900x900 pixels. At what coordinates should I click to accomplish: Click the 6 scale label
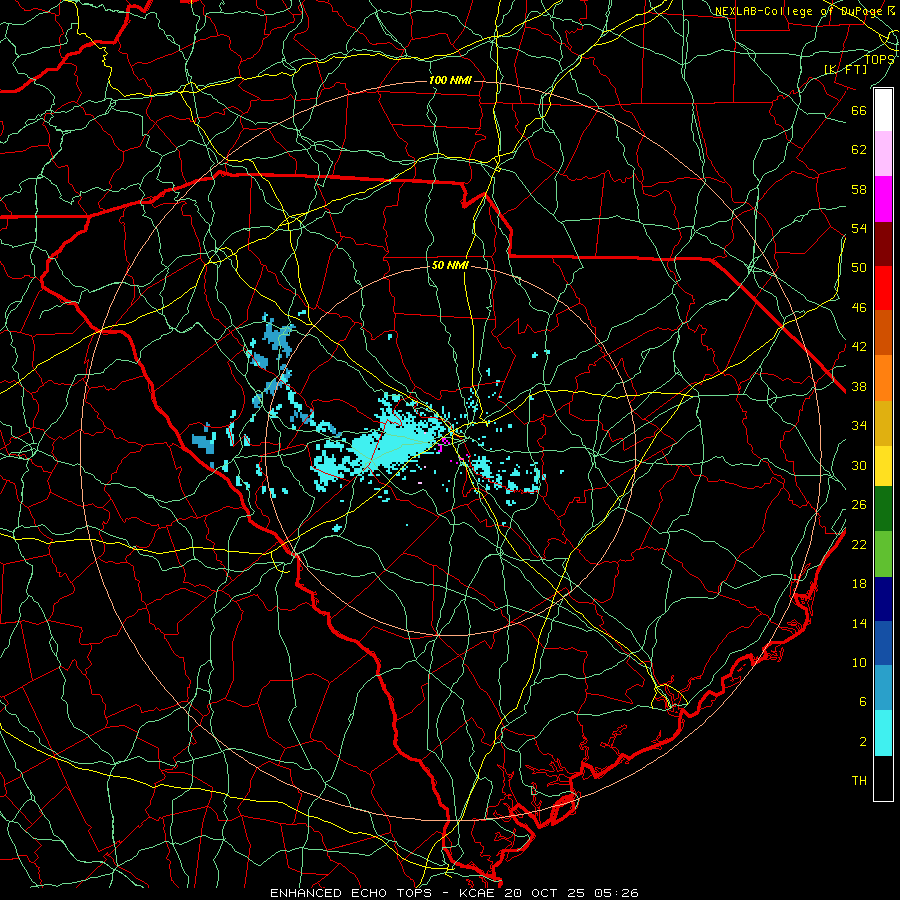click(x=862, y=702)
